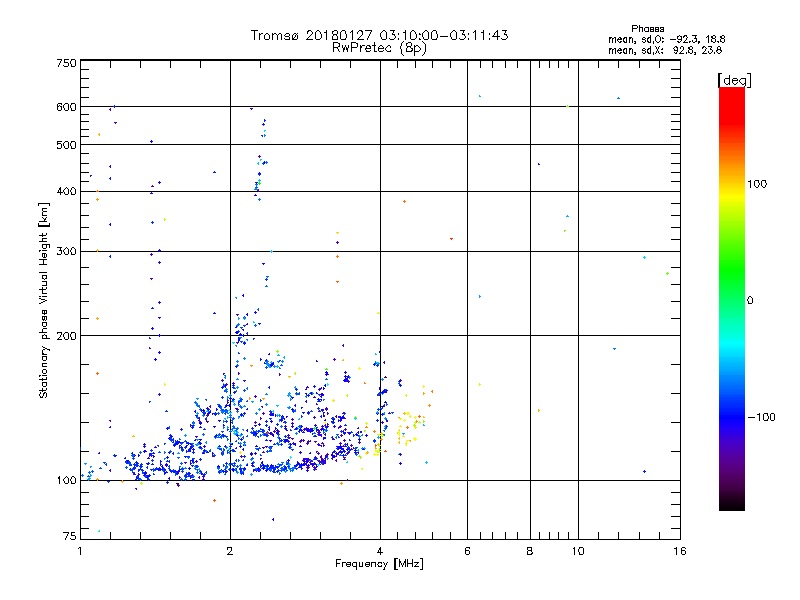Click the Stationary phase Virtual Height axis label

pos(44,301)
